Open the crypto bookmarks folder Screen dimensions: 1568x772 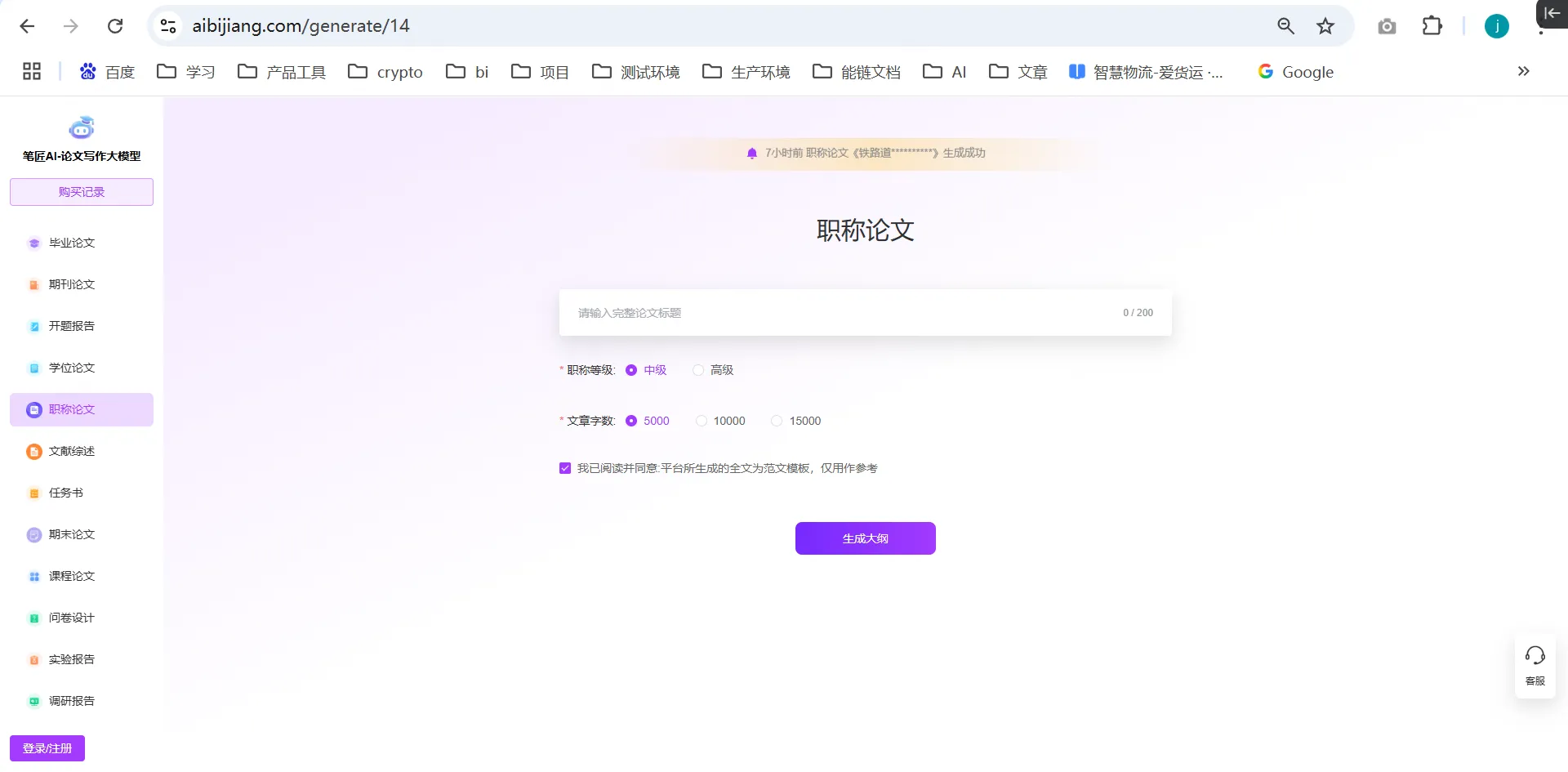click(385, 72)
